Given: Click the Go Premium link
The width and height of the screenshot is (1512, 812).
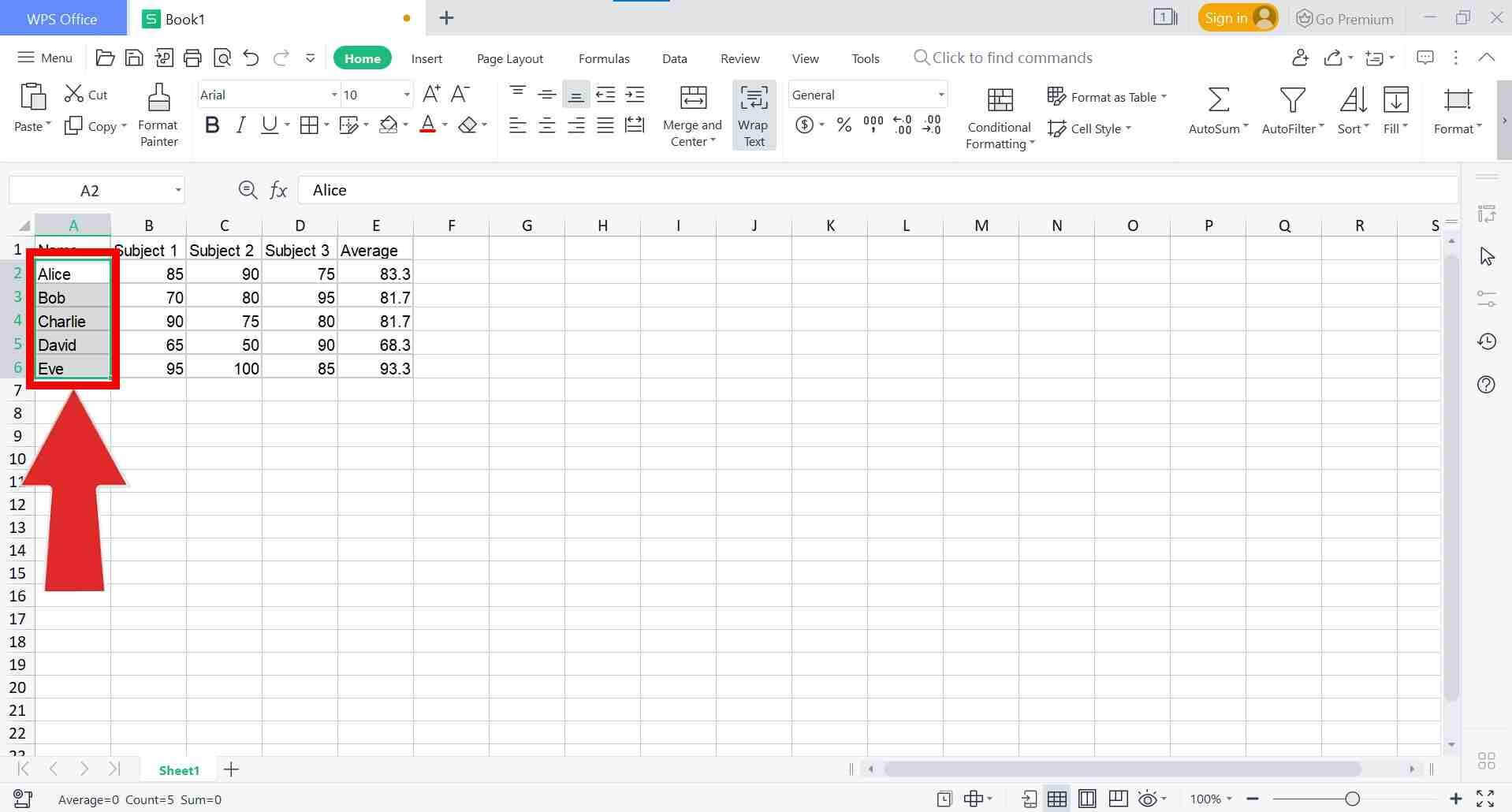Looking at the screenshot, I should (1345, 18).
